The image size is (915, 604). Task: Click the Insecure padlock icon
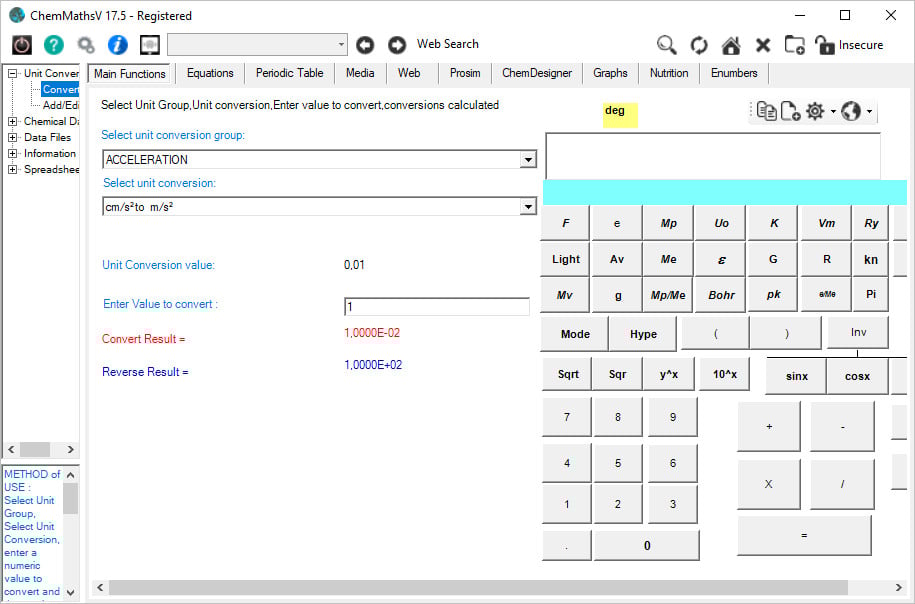pos(825,45)
